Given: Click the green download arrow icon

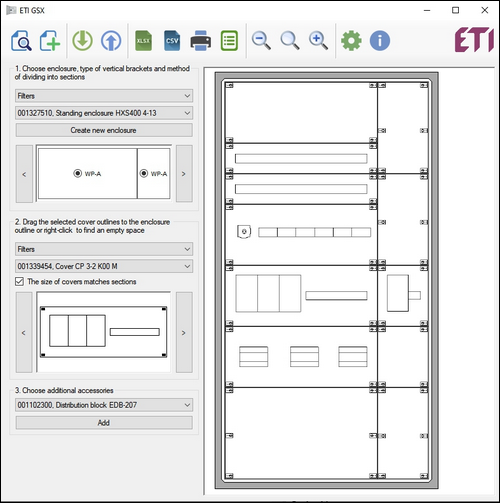Looking at the screenshot, I should (x=82, y=41).
